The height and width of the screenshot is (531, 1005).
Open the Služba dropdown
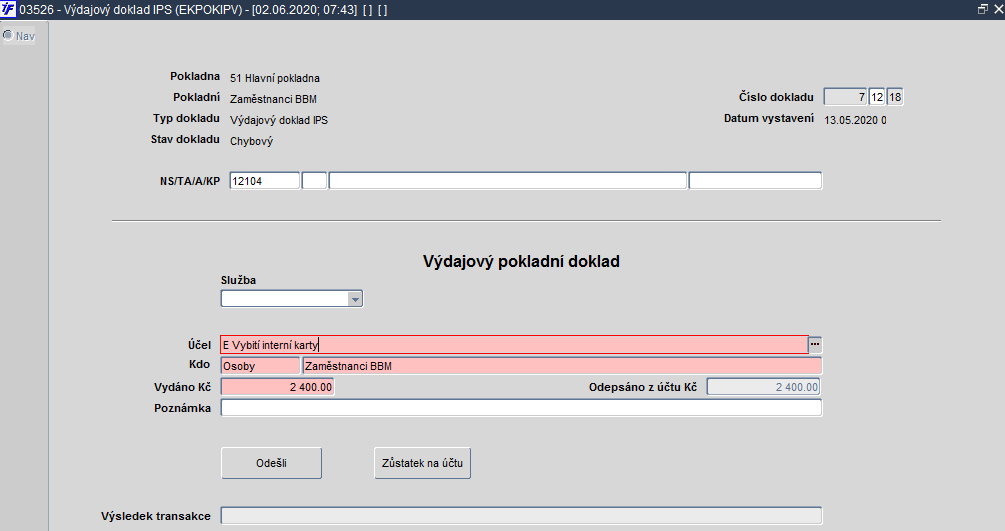pos(355,299)
